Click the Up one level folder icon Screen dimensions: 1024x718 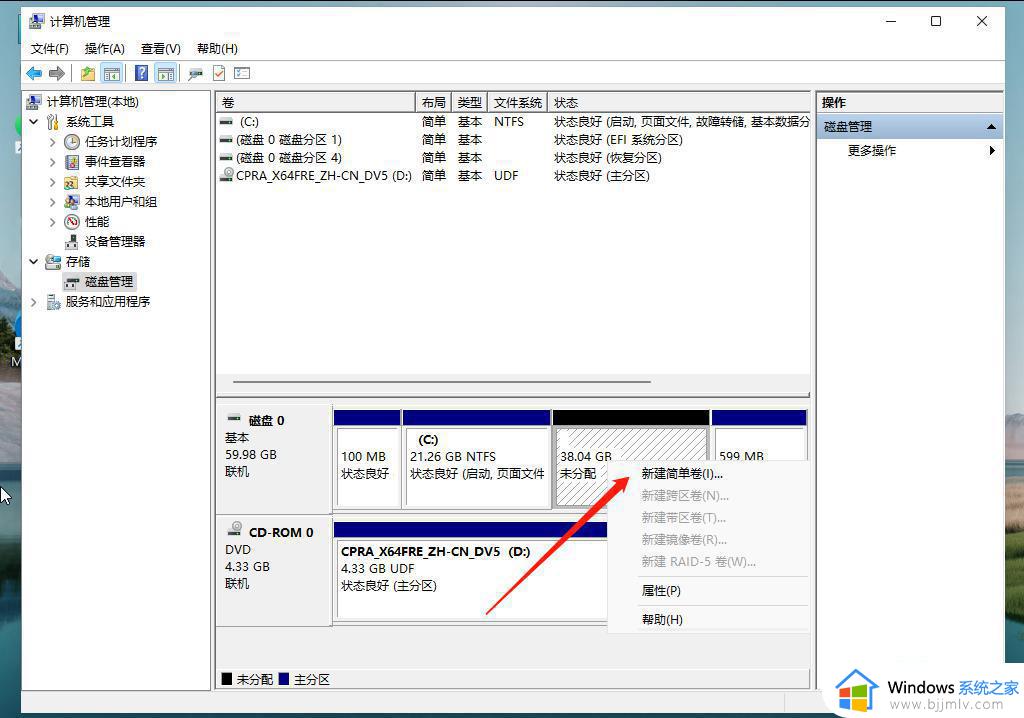(88, 74)
